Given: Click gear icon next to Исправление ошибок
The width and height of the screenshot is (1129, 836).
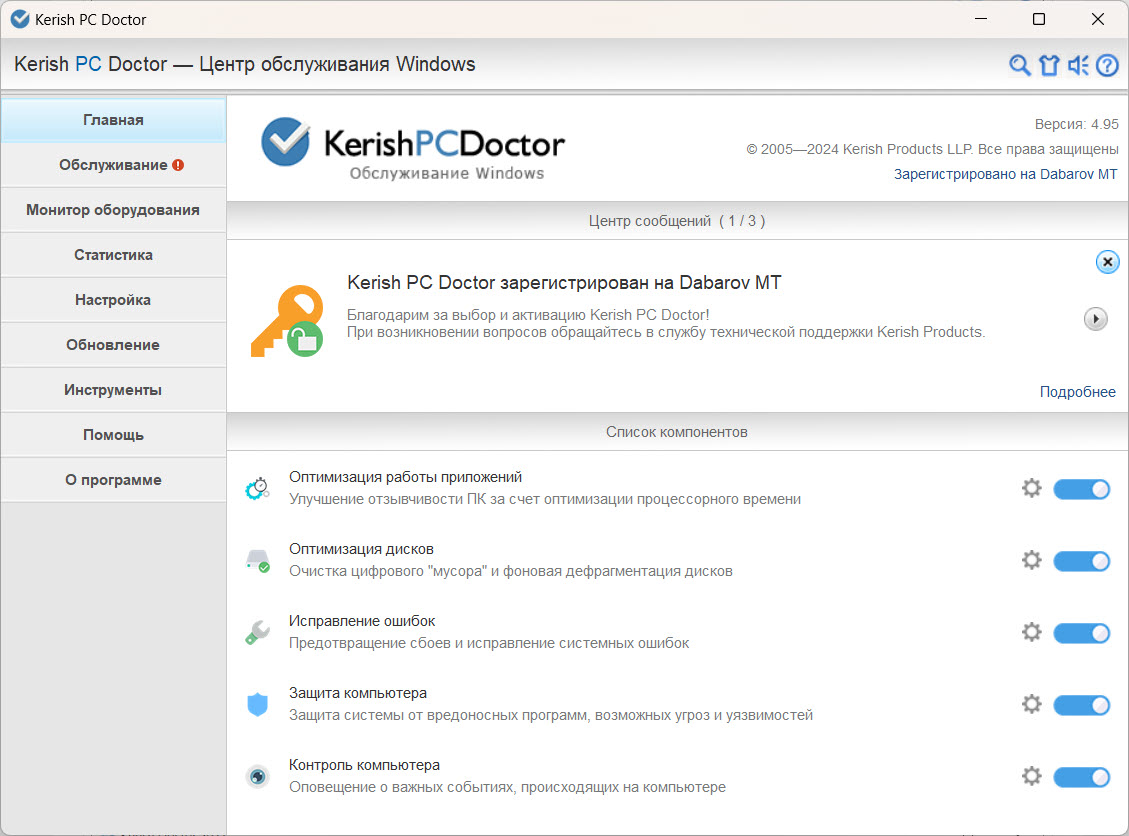Looking at the screenshot, I should pos(1031,632).
